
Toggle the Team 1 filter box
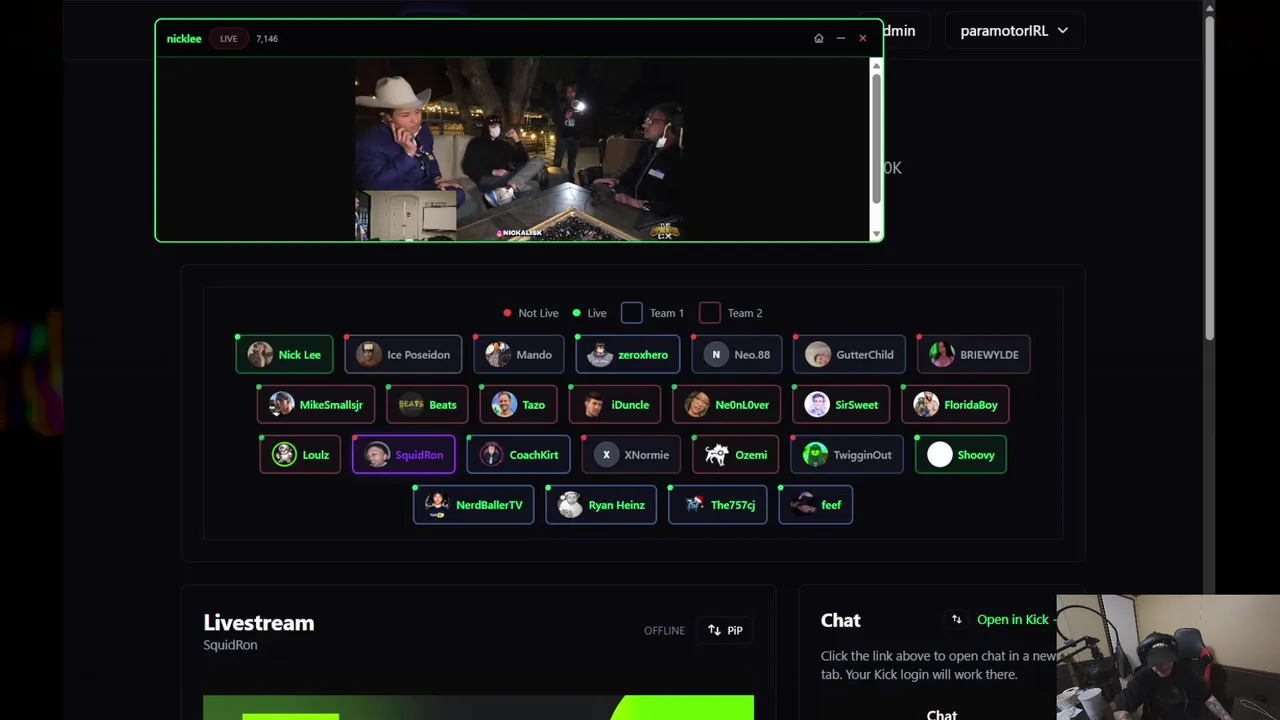632,313
